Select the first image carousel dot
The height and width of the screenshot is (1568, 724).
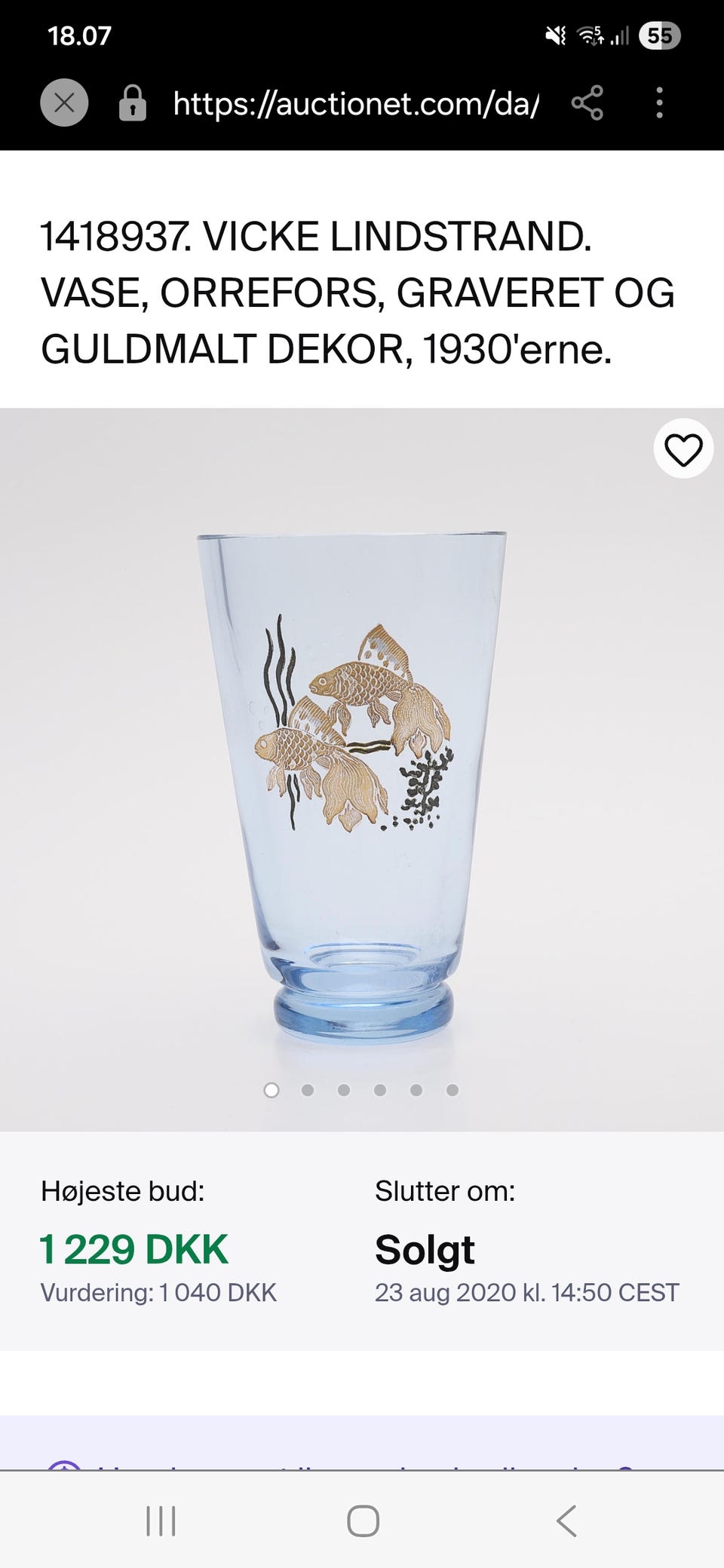[x=271, y=1090]
